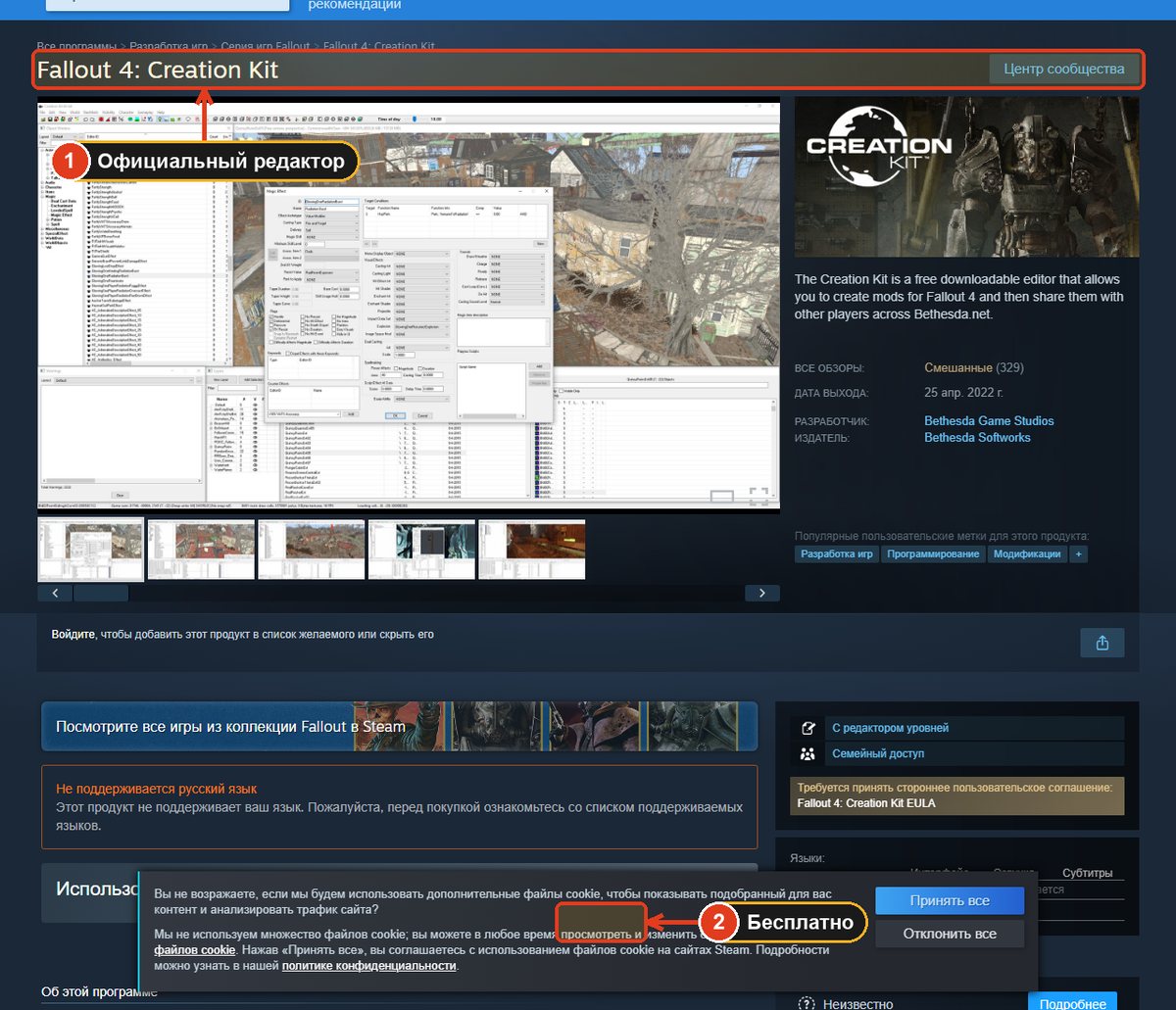Viewport: 1176px width, 1010px height.
Task: Open Разработка игр breadcrumb link
Action: (x=168, y=46)
